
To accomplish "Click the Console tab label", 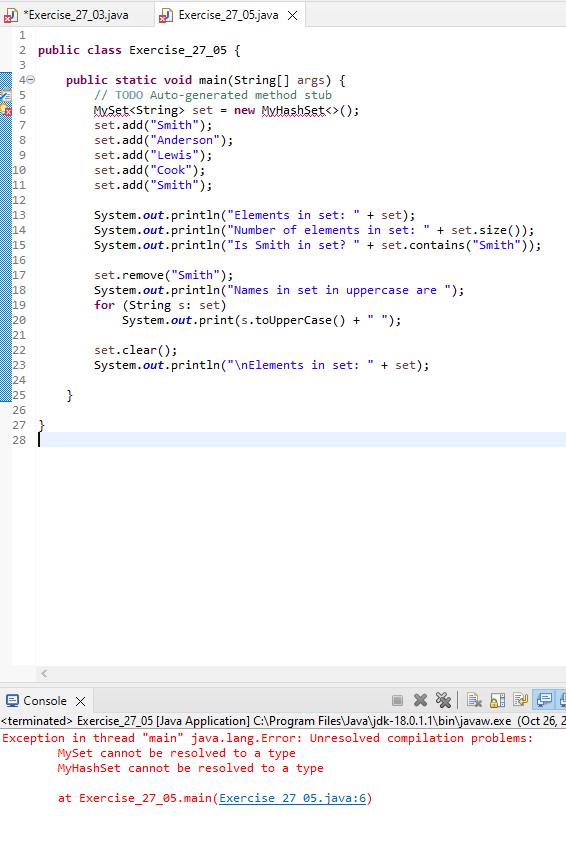I will pos(44,701).
